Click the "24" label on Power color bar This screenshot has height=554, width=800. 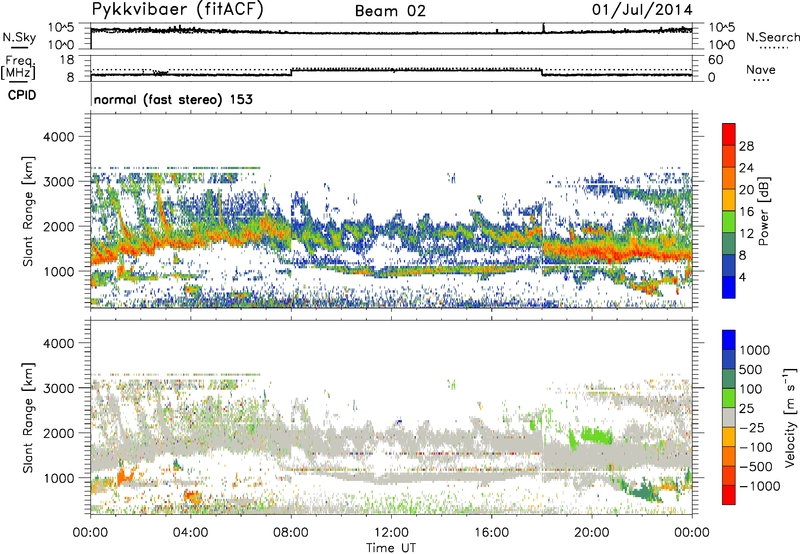pyautogui.click(x=746, y=168)
